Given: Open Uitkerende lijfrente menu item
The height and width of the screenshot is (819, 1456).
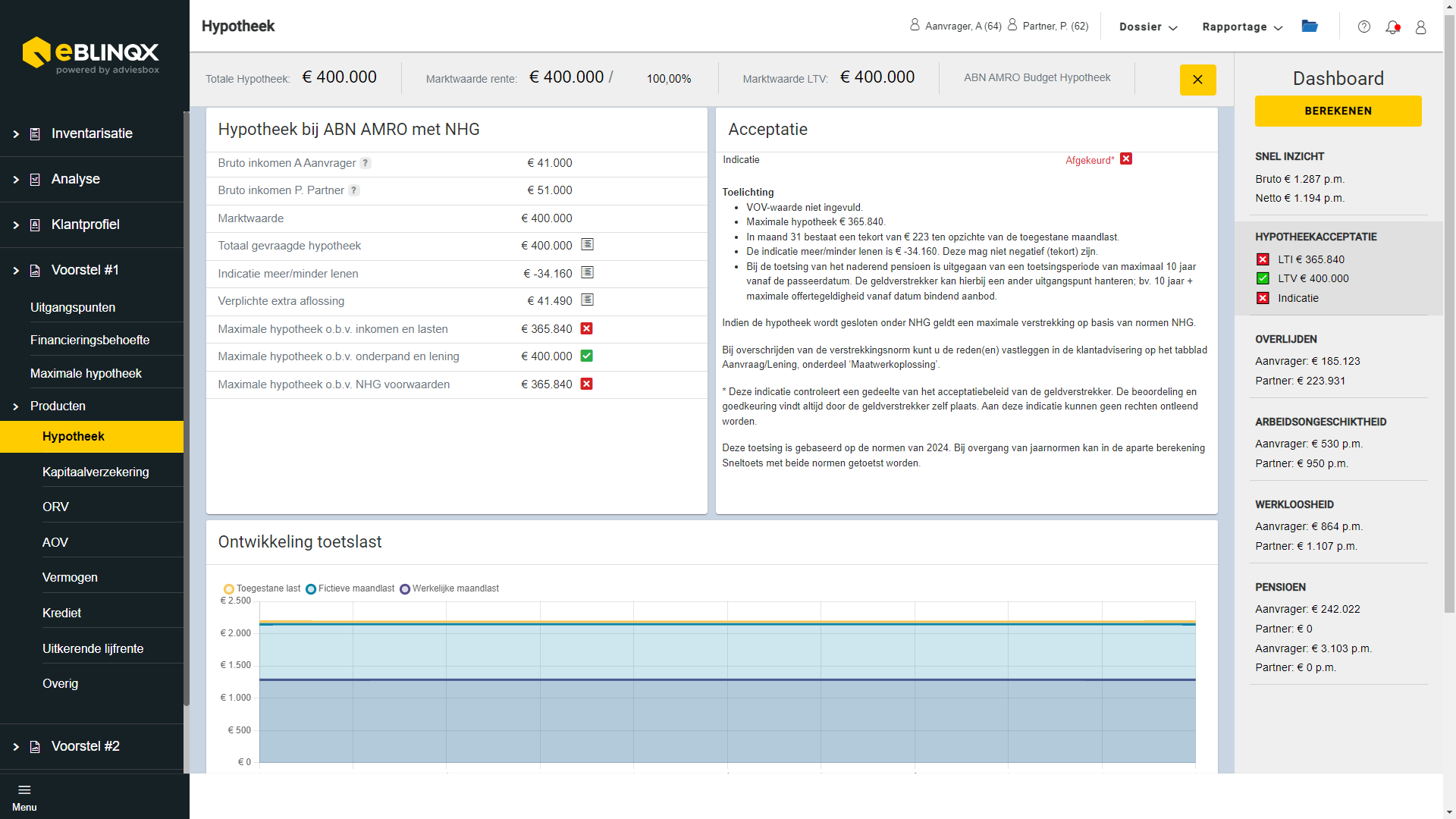Looking at the screenshot, I should [x=92, y=648].
